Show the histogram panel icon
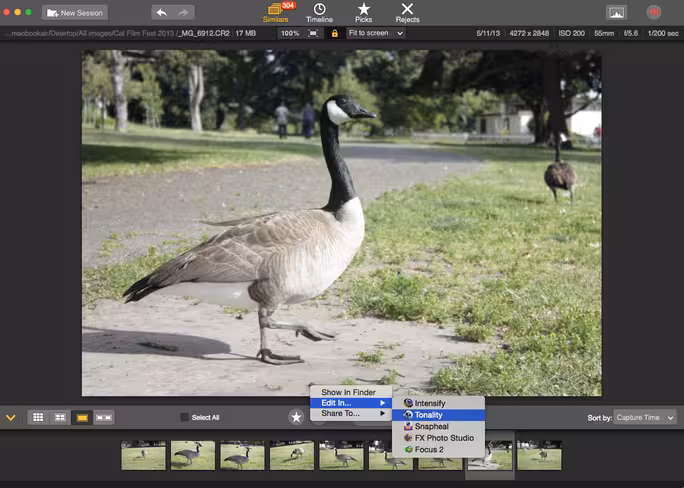Viewport: 684px width, 488px height. pos(616,13)
